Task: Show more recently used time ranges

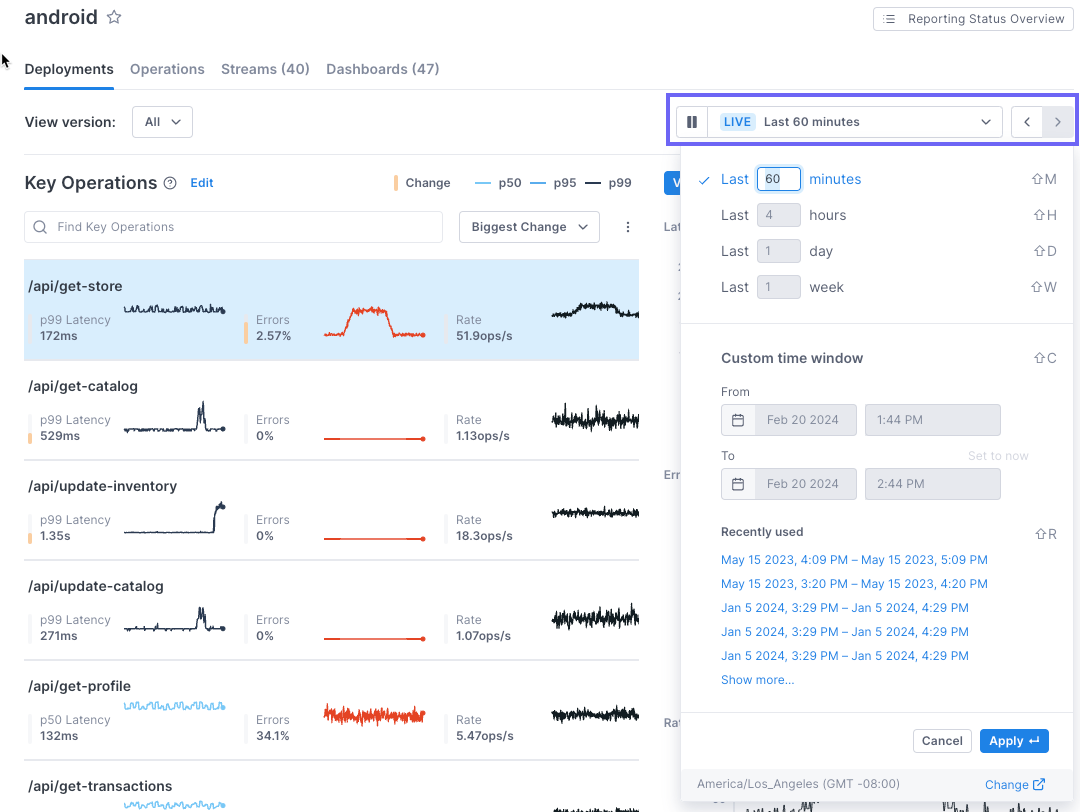Action: click(x=758, y=680)
